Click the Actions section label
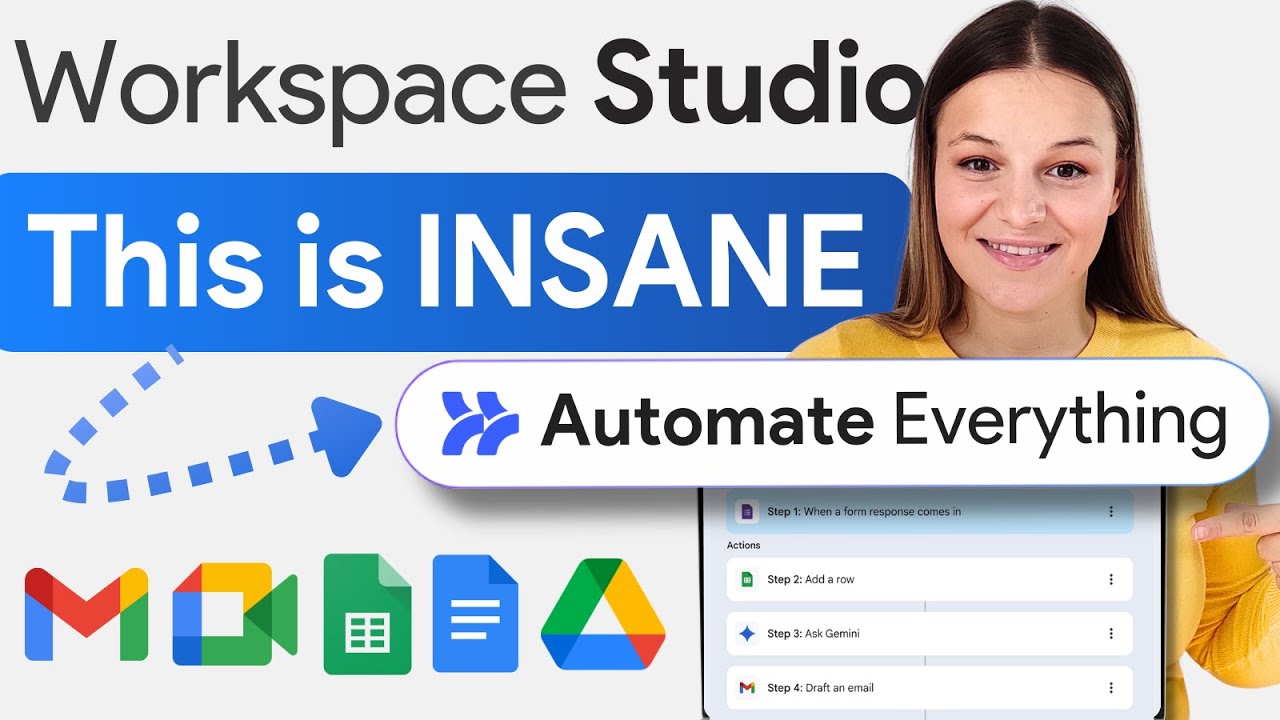1280x720 pixels. click(743, 545)
